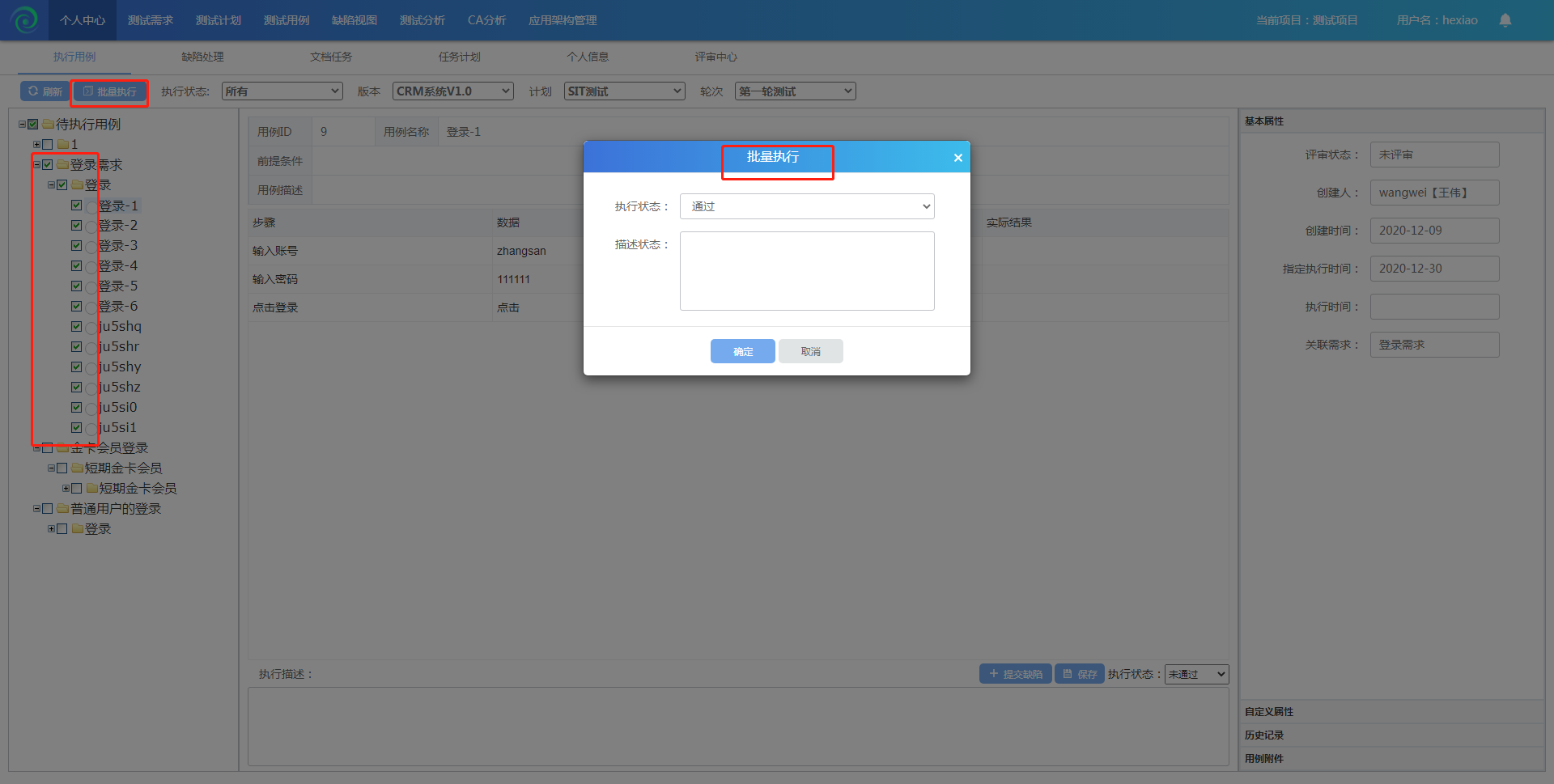
Task: Toggle the ju5shq test case checkbox
Action: [77, 327]
